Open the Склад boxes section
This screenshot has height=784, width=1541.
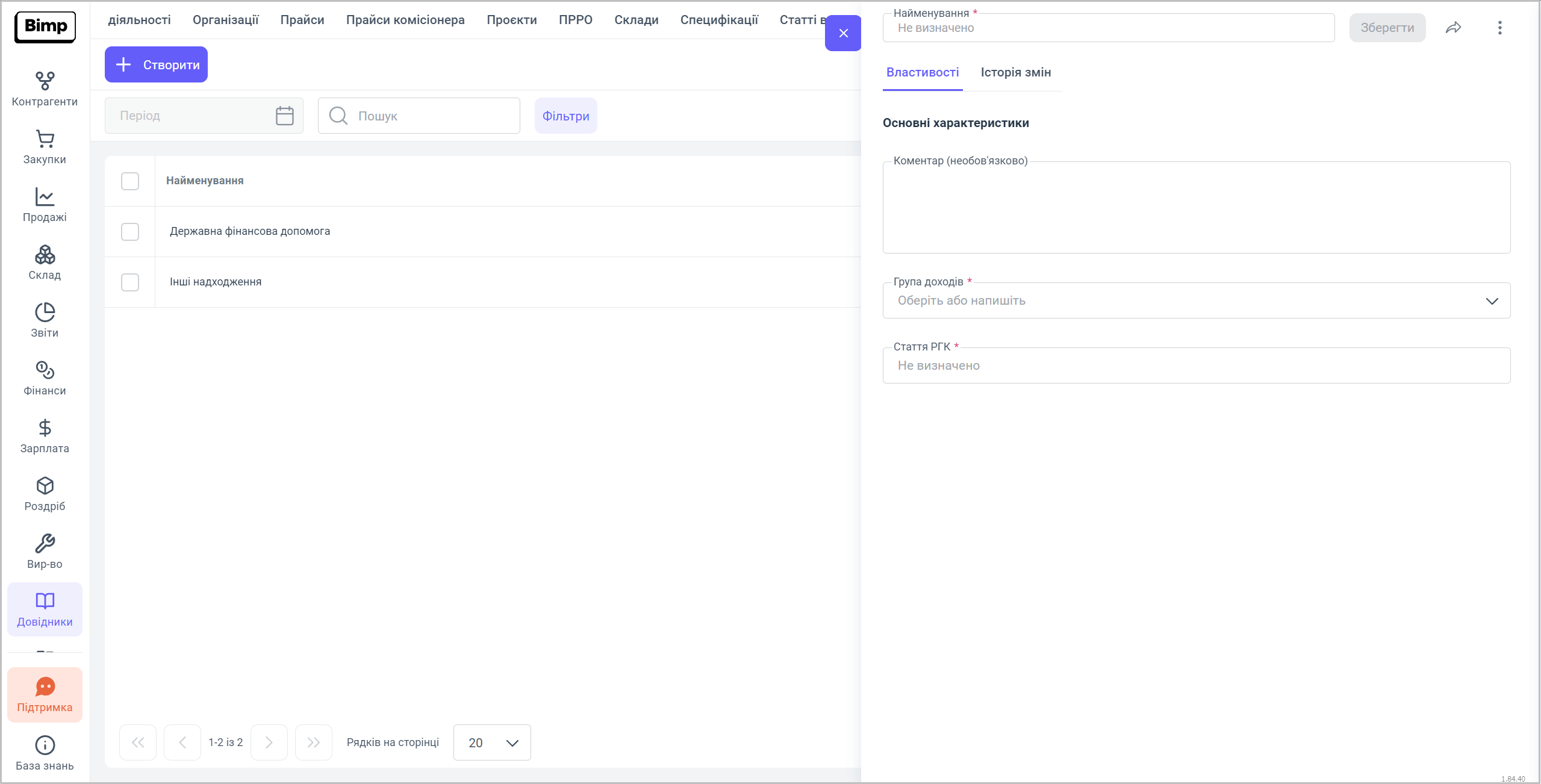tap(45, 263)
